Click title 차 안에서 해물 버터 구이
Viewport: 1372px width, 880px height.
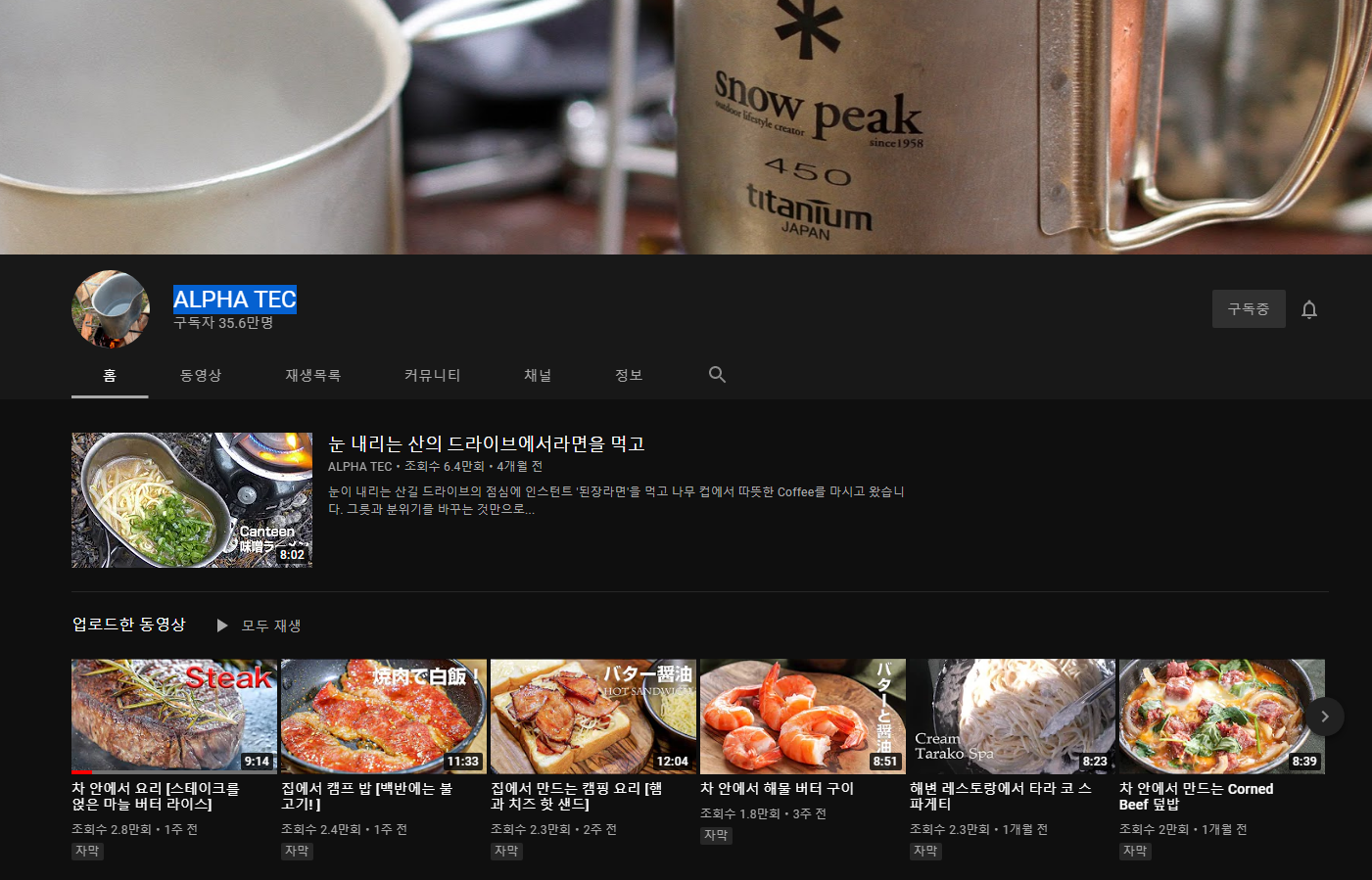(777, 788)
